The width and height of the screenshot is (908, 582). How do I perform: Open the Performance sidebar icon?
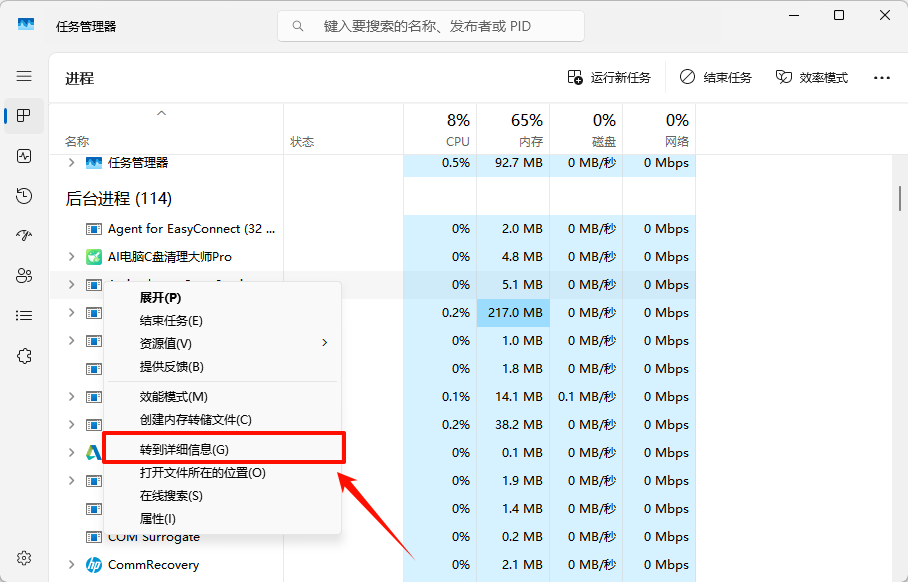pos(24,156)
